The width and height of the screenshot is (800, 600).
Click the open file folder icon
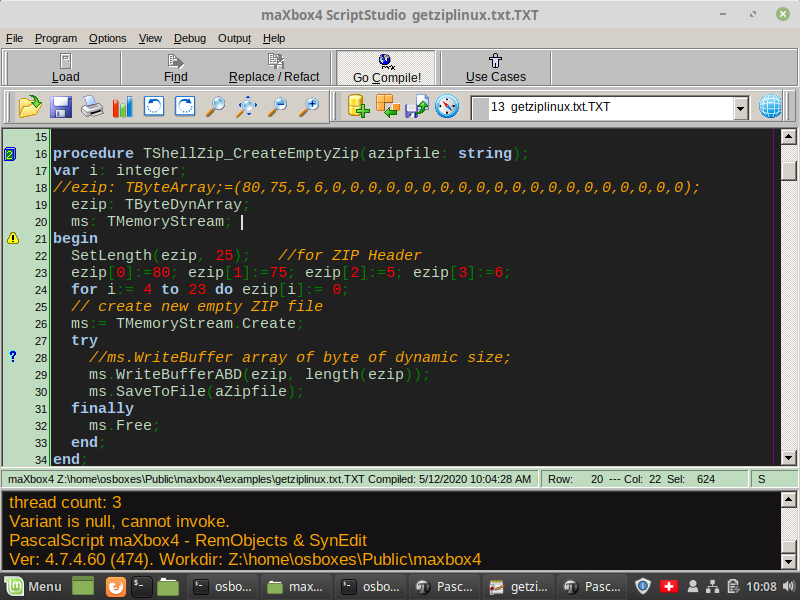pos(29,106)
